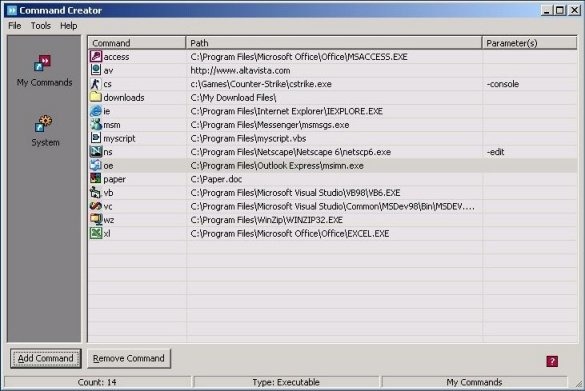Viewport: 585px width, 391px height.
Task: Click the EXCEL.EXE path cell
Action: tap(290, 234)
